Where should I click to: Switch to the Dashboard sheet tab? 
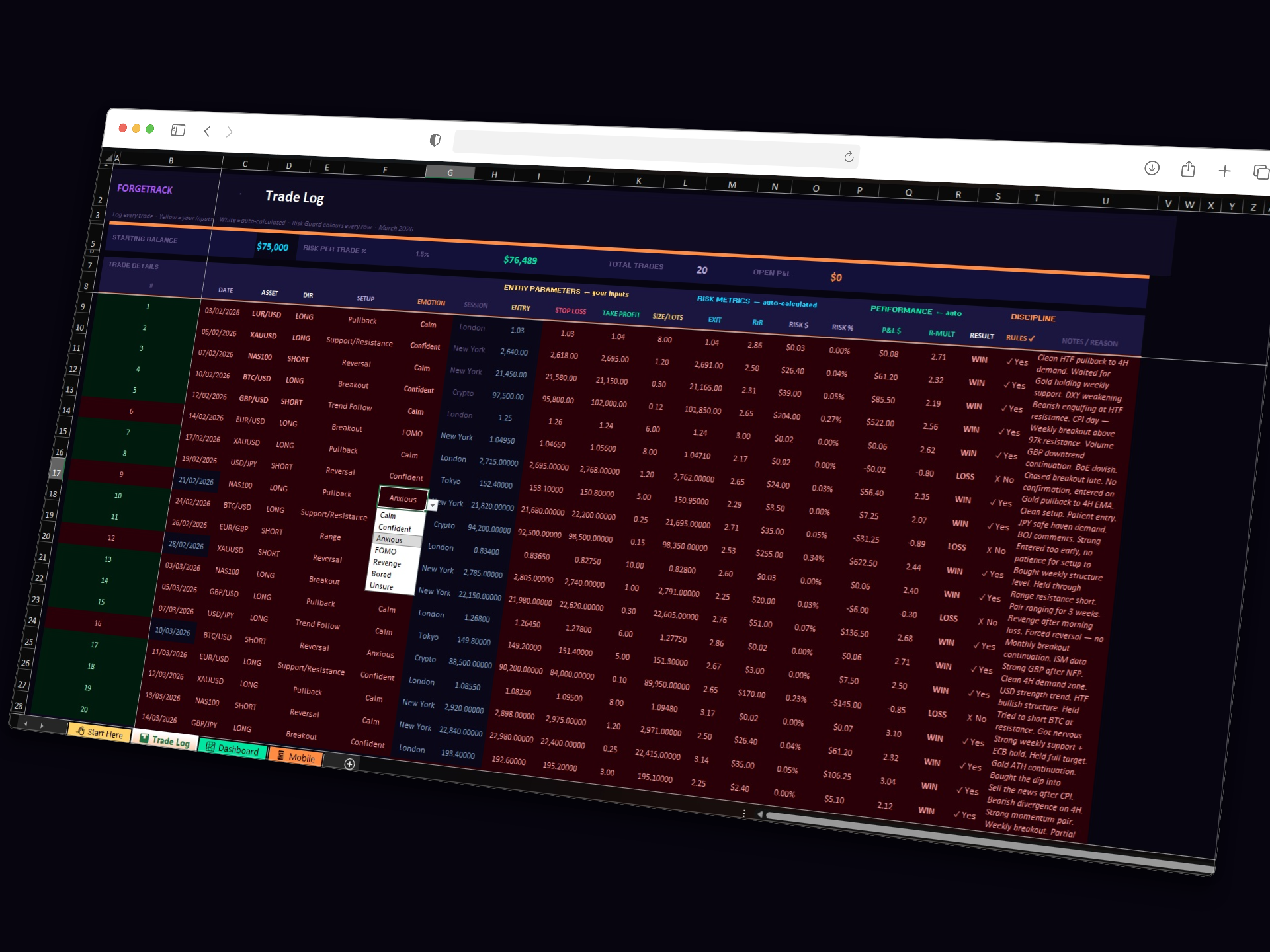coord(232,748)
